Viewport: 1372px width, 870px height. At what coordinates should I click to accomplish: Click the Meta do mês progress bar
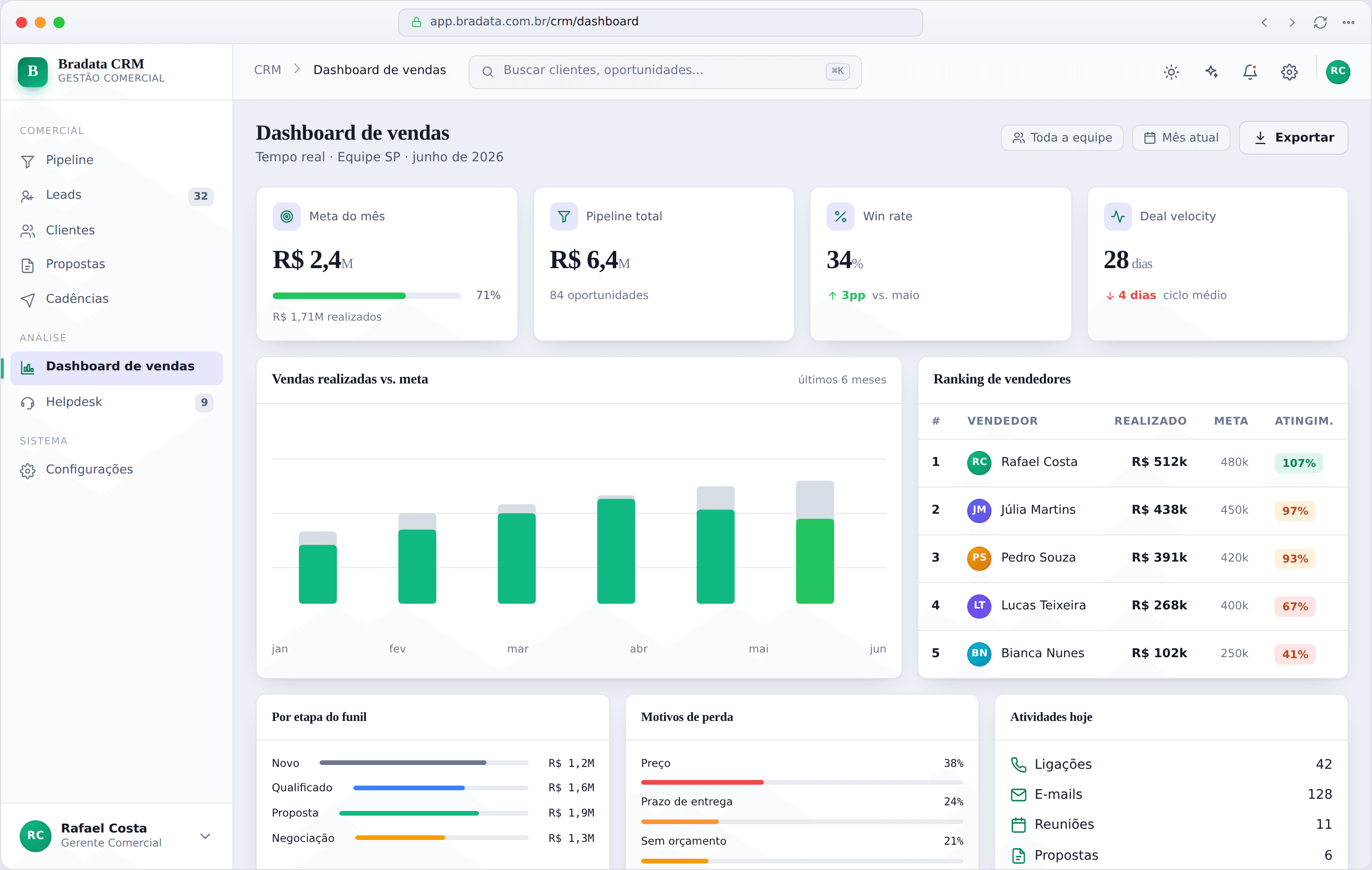pyautogui.click(x=366, y=295)
